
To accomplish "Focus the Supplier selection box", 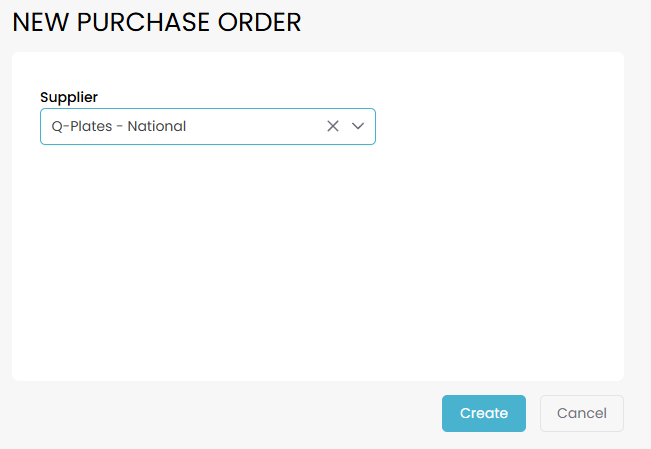I will [220, 126].
